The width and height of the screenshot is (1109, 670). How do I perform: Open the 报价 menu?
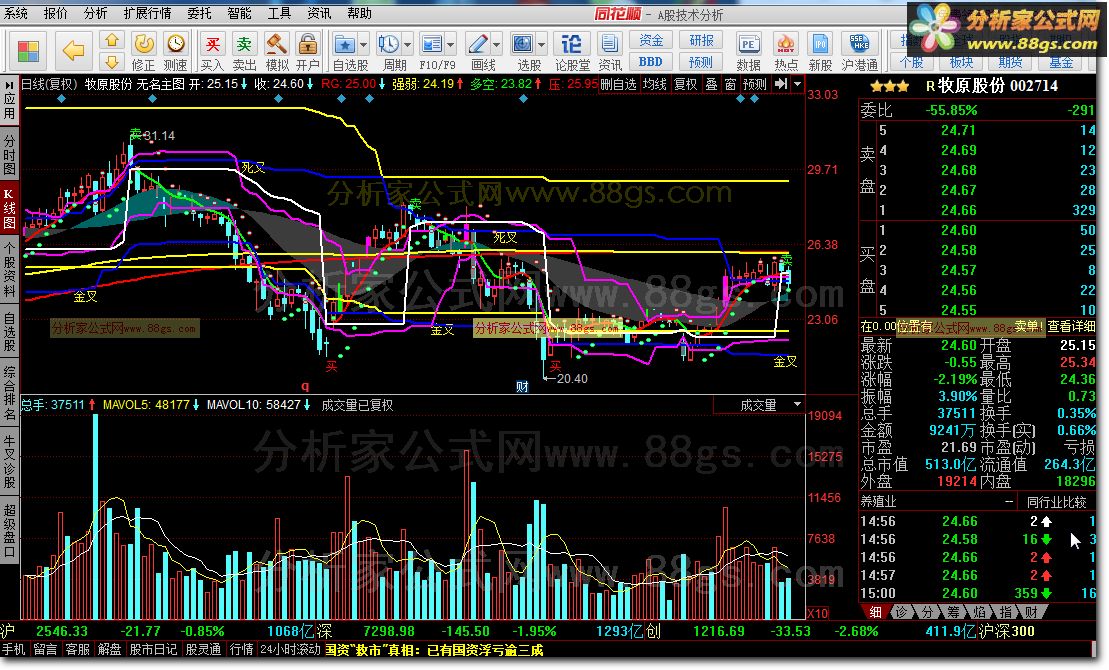[56, 13]
